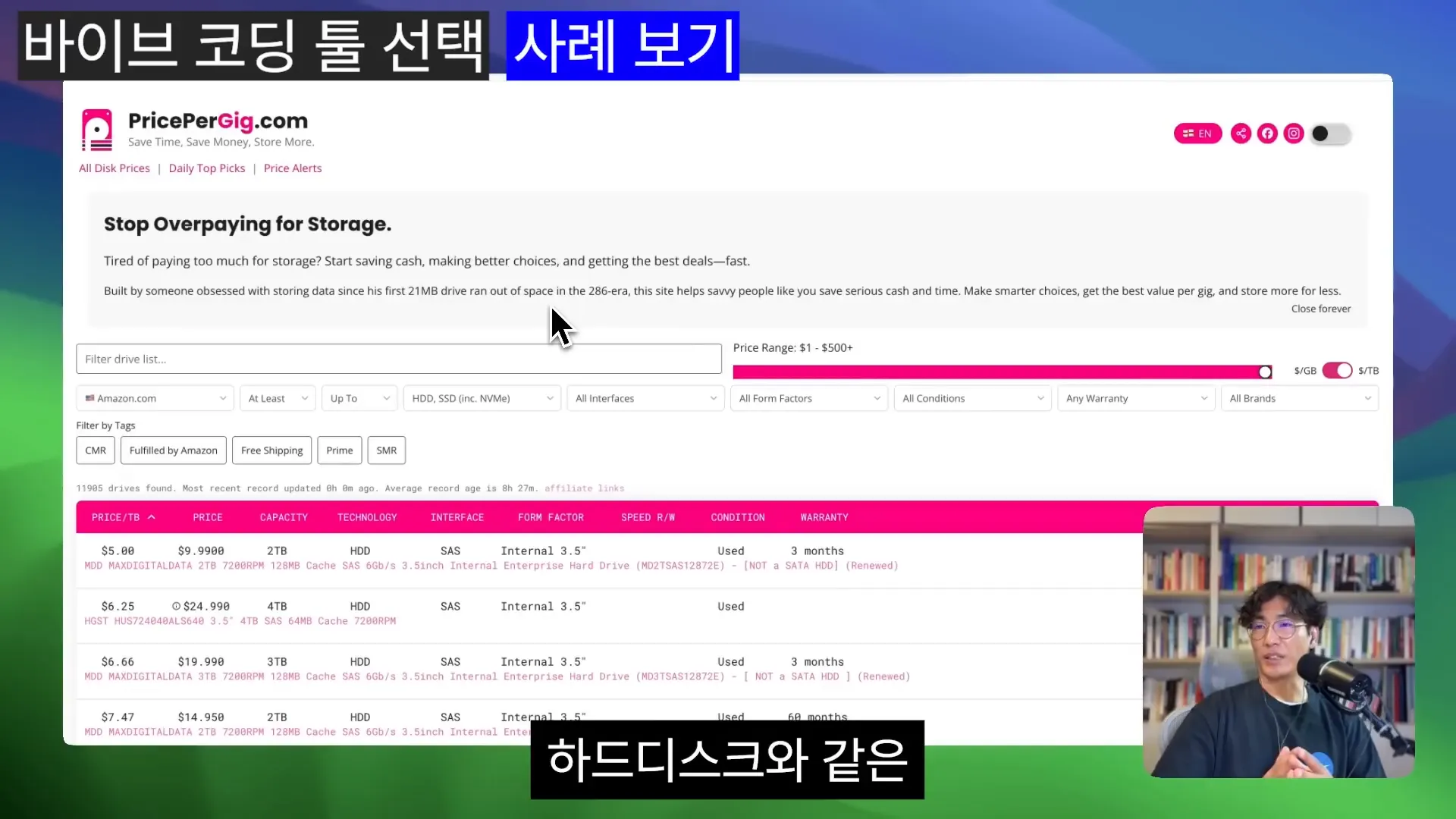Click the 4TB capacity cell
Viewport: 1456px width, 819px height.
pyautogui.click(x=277, y=607)
